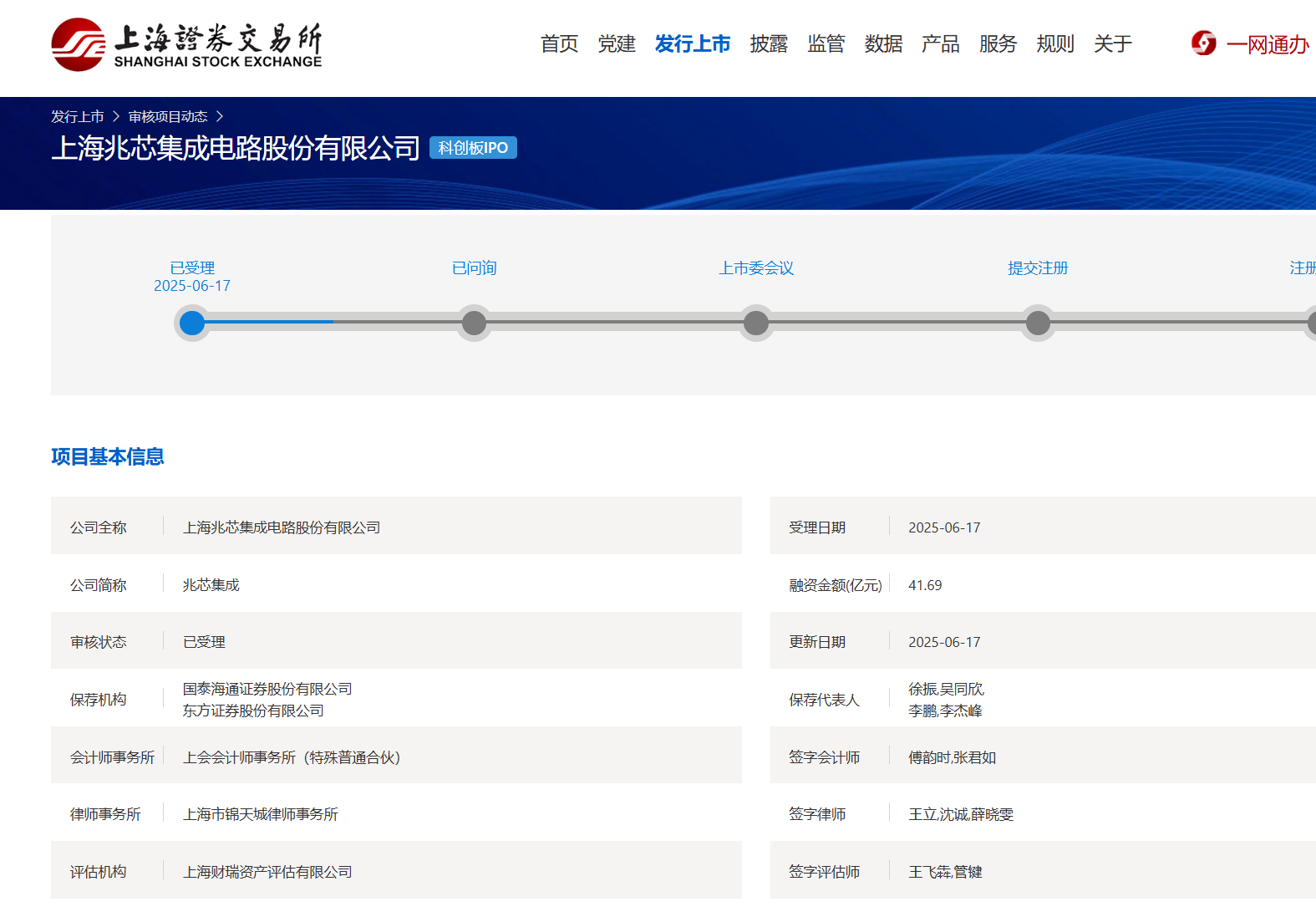Click 傅韵时,张君如 signing accountants
The width and height of the screenshot is (1316, 917).
pyautogui.click(x=952, y=757)
